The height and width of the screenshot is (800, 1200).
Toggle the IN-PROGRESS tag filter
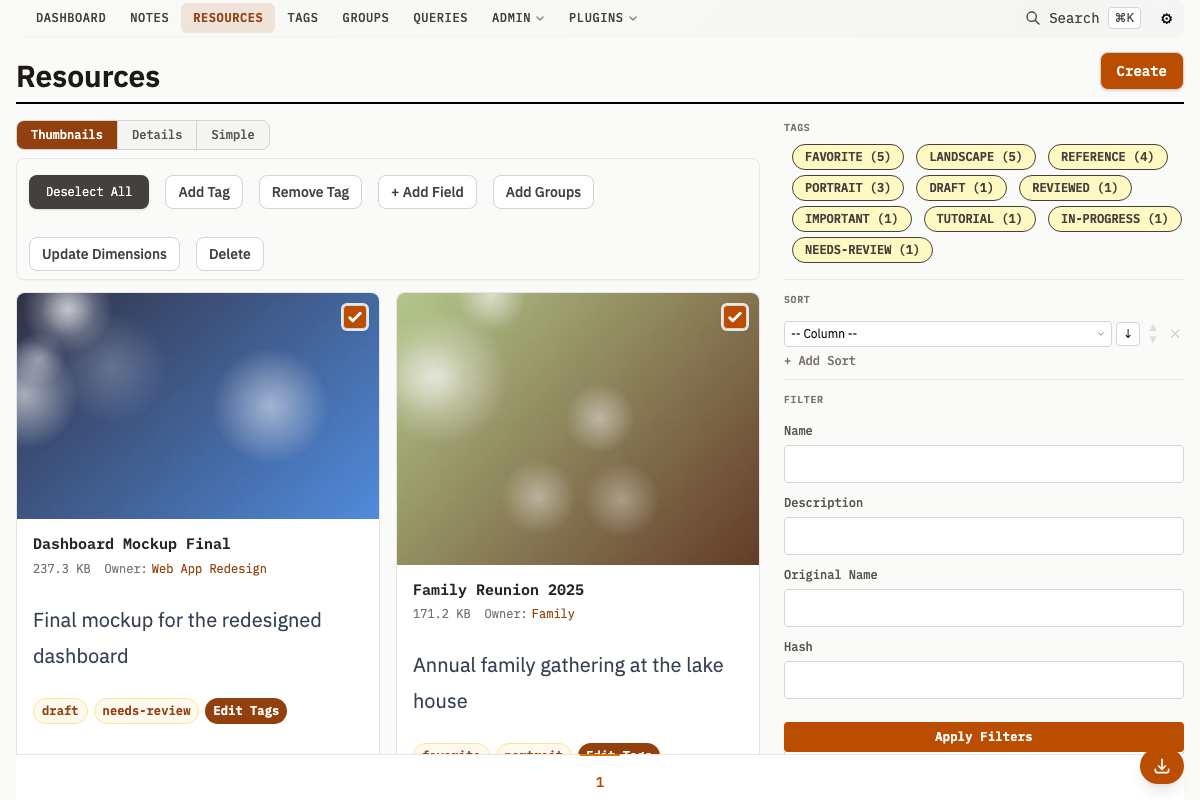tap(1114, 219)
